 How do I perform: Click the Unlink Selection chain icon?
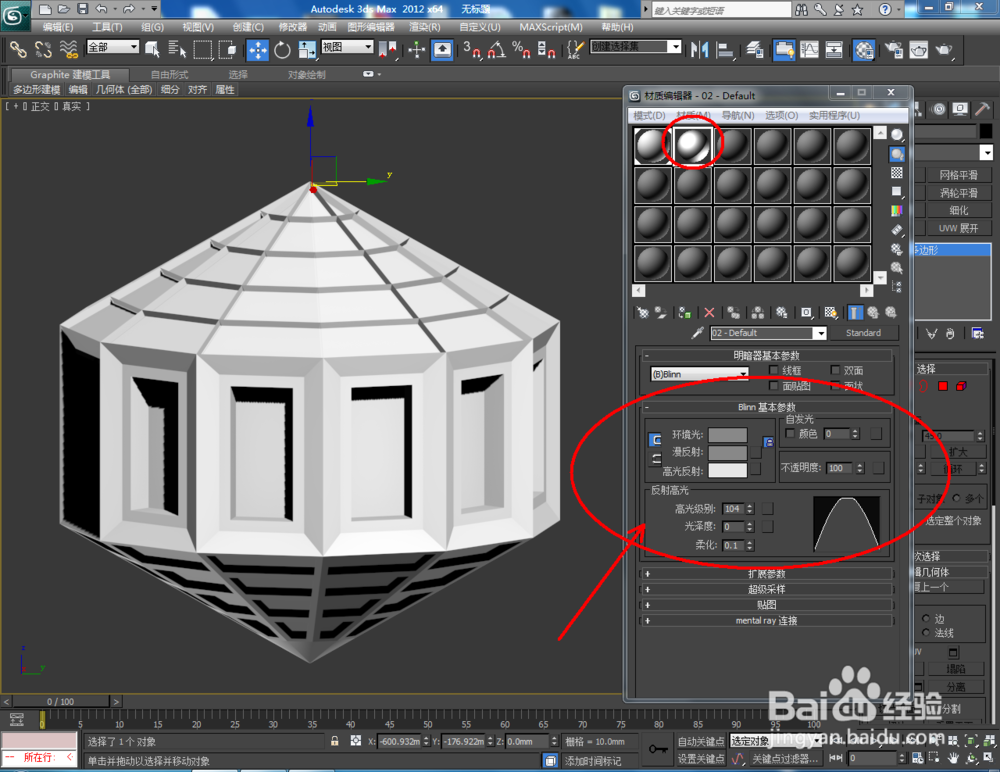43,49
